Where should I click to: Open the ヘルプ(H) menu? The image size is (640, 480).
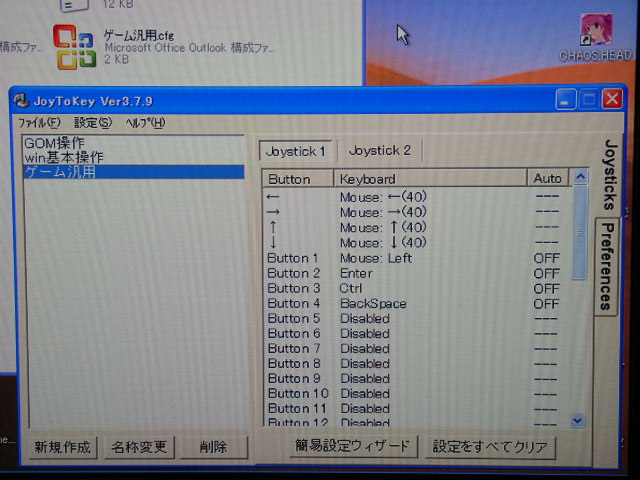tap(145, 122)
